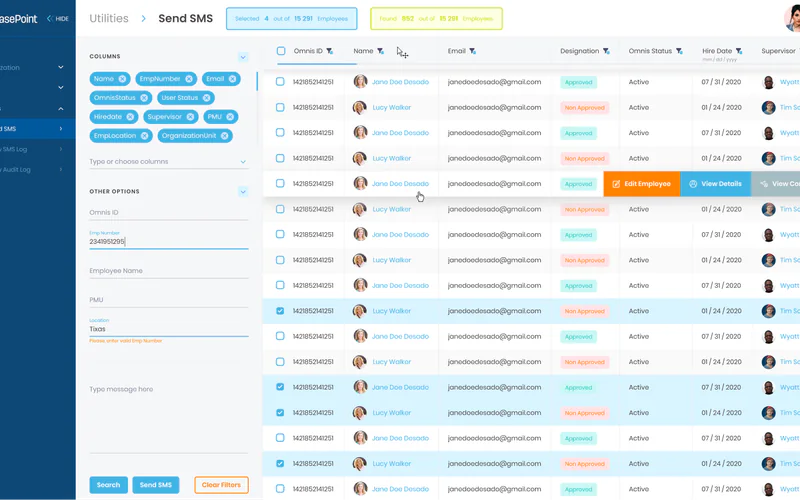Screen dimensions: 800x500
Task: Expand the second sidebar menu chevron
Action: (61, 87)
